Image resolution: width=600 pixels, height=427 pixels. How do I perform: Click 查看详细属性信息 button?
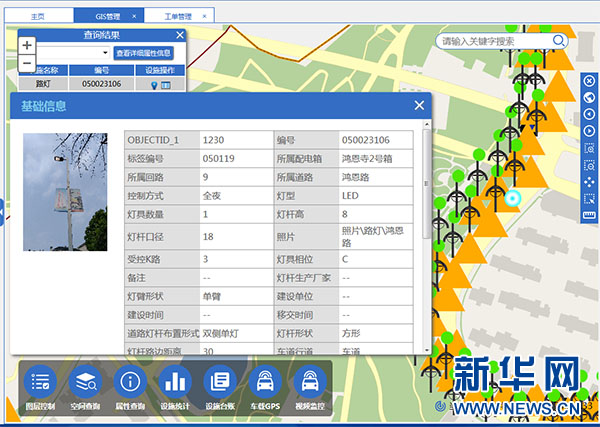[x=143, y=53]
